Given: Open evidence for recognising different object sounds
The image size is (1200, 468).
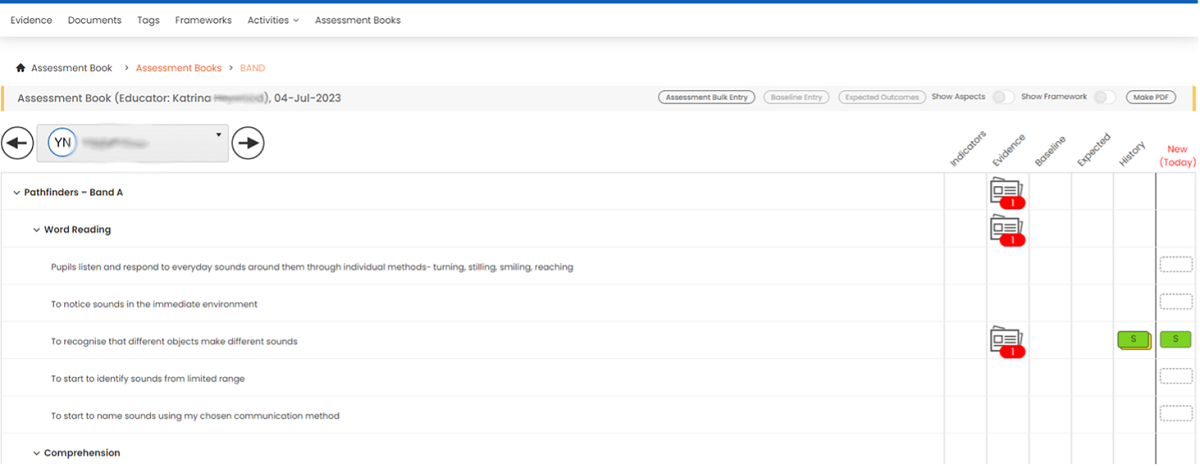Looking at the screenshot, I should (x=1008, y=341).
